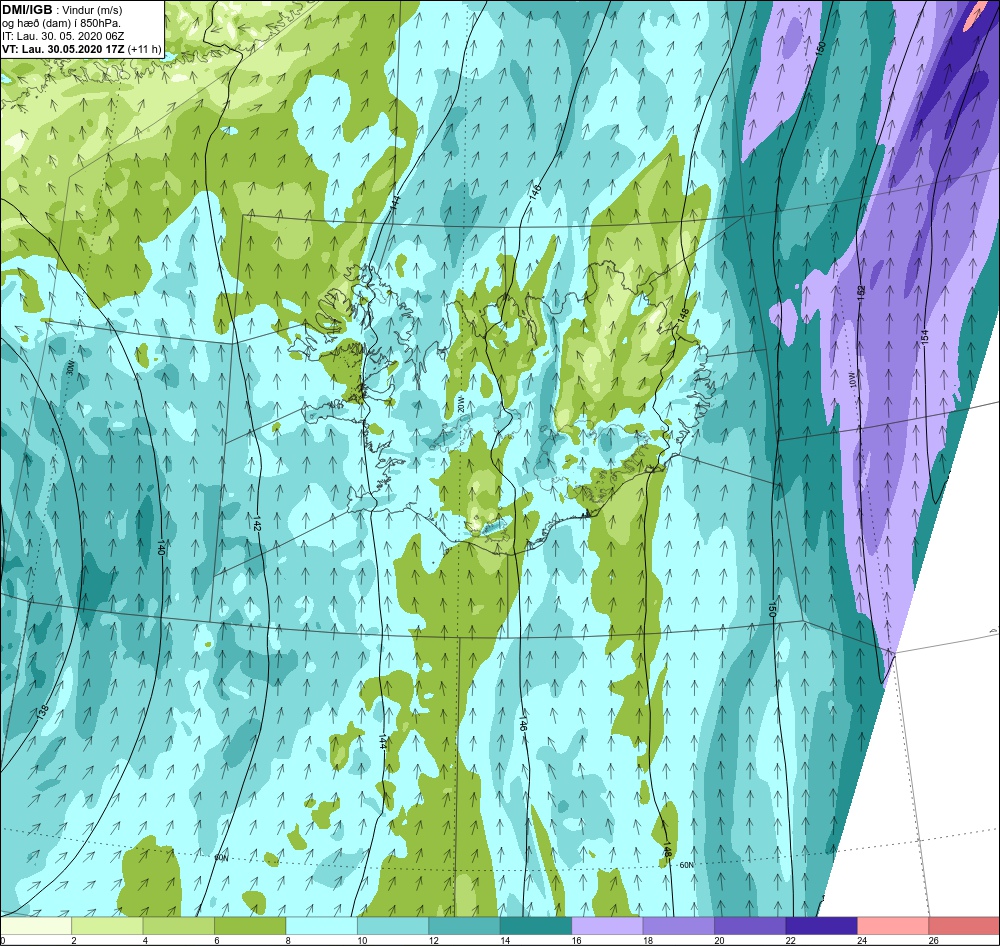Click the '146' contour label south of Iceland
Image resolution: width=1000 pixels, height=946 pixels.
click(x=522, y=723)
